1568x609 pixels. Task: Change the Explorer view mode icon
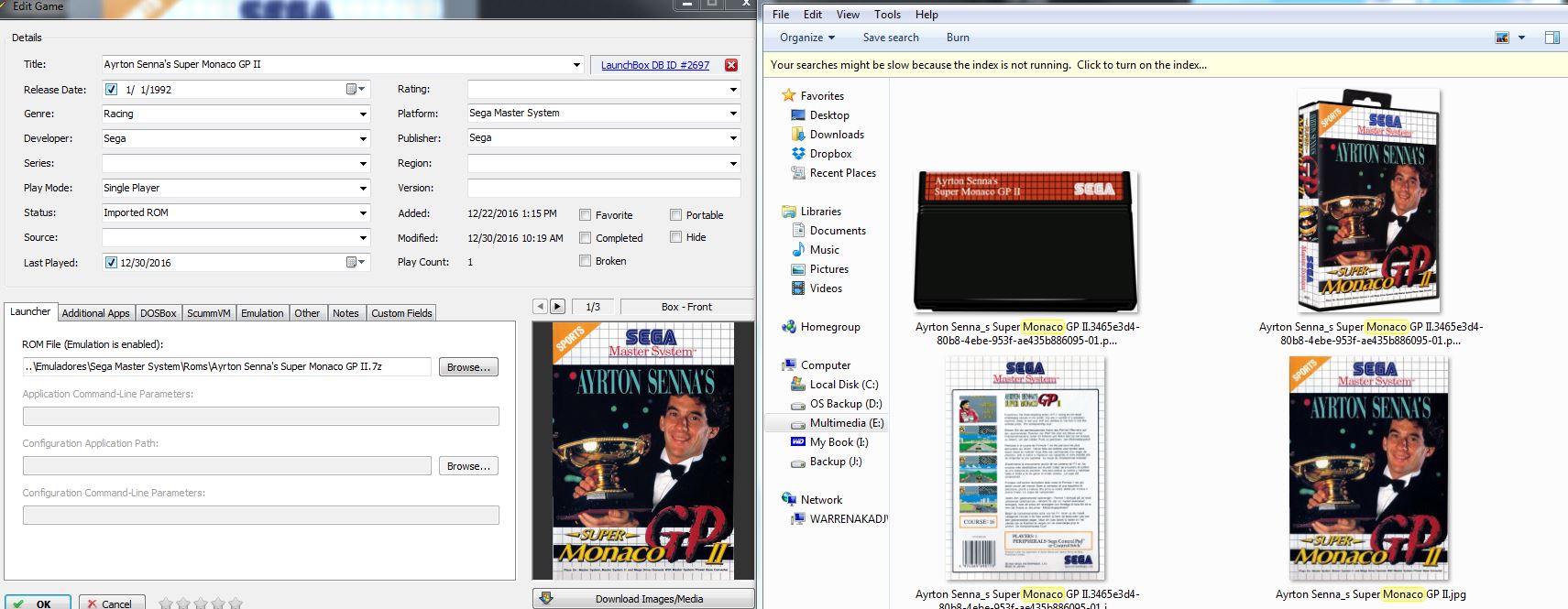pyautogui.click(x=1502, y=38)
